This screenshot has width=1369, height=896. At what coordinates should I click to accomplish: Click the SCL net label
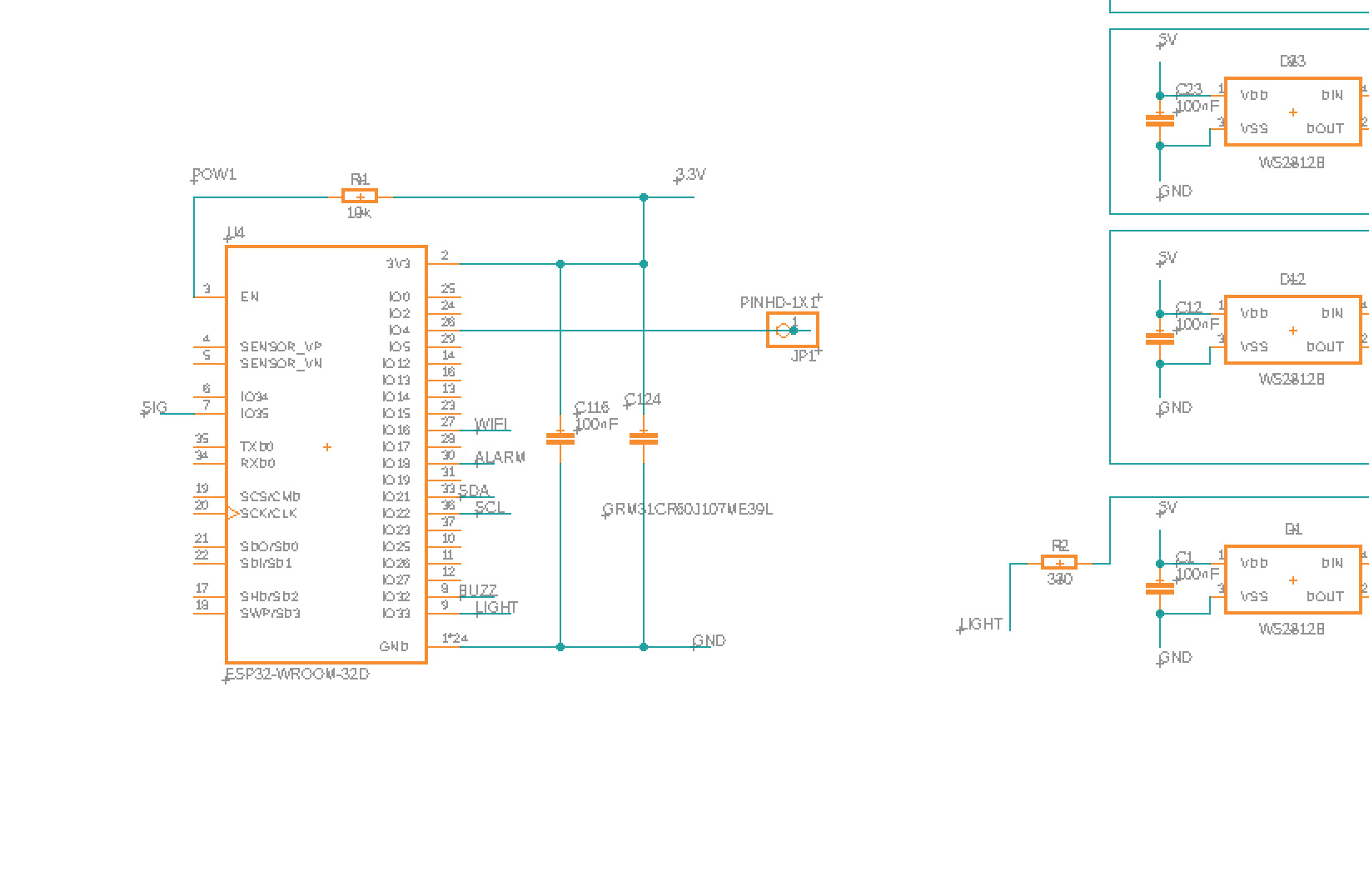(x=490, y=507)
